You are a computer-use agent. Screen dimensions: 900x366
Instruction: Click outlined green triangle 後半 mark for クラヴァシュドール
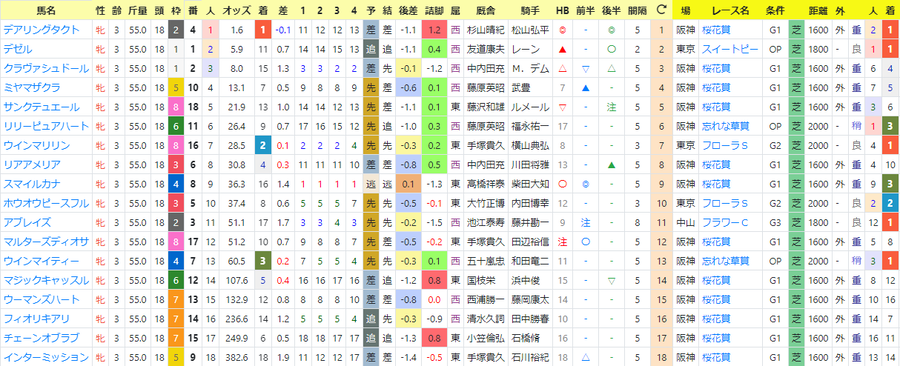(612, 68)
